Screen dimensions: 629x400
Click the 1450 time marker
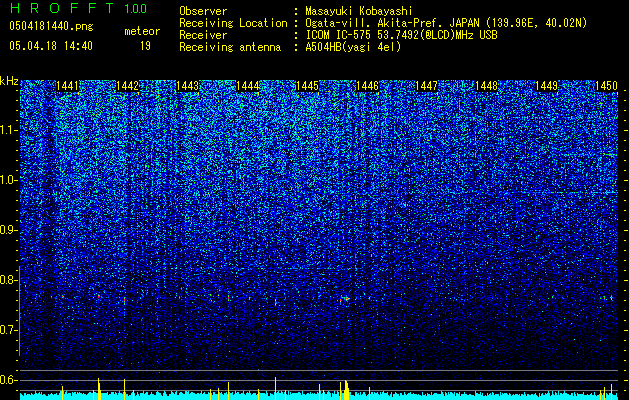pyautogui.click(x=606, y=86)
